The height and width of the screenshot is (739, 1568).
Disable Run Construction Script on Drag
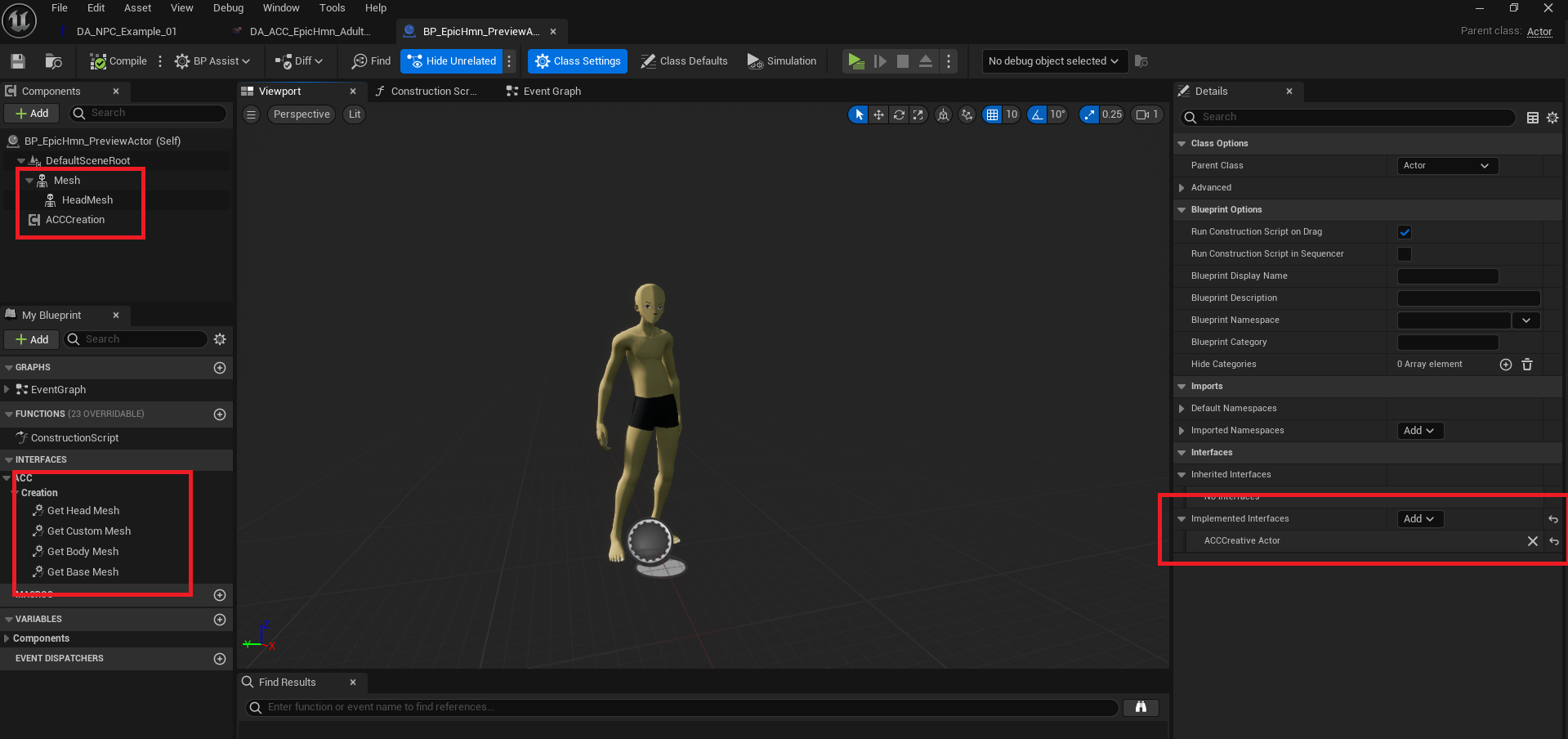(x=1405, y=232)
